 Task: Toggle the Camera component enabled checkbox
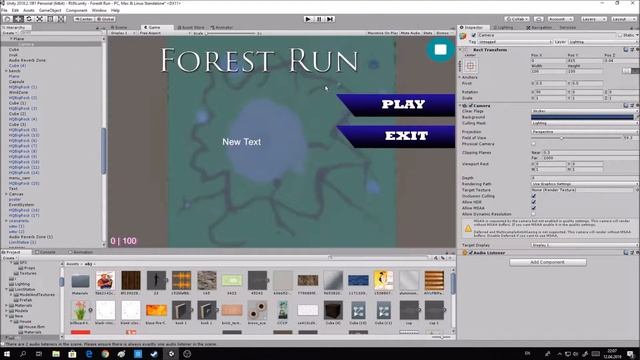471,105
